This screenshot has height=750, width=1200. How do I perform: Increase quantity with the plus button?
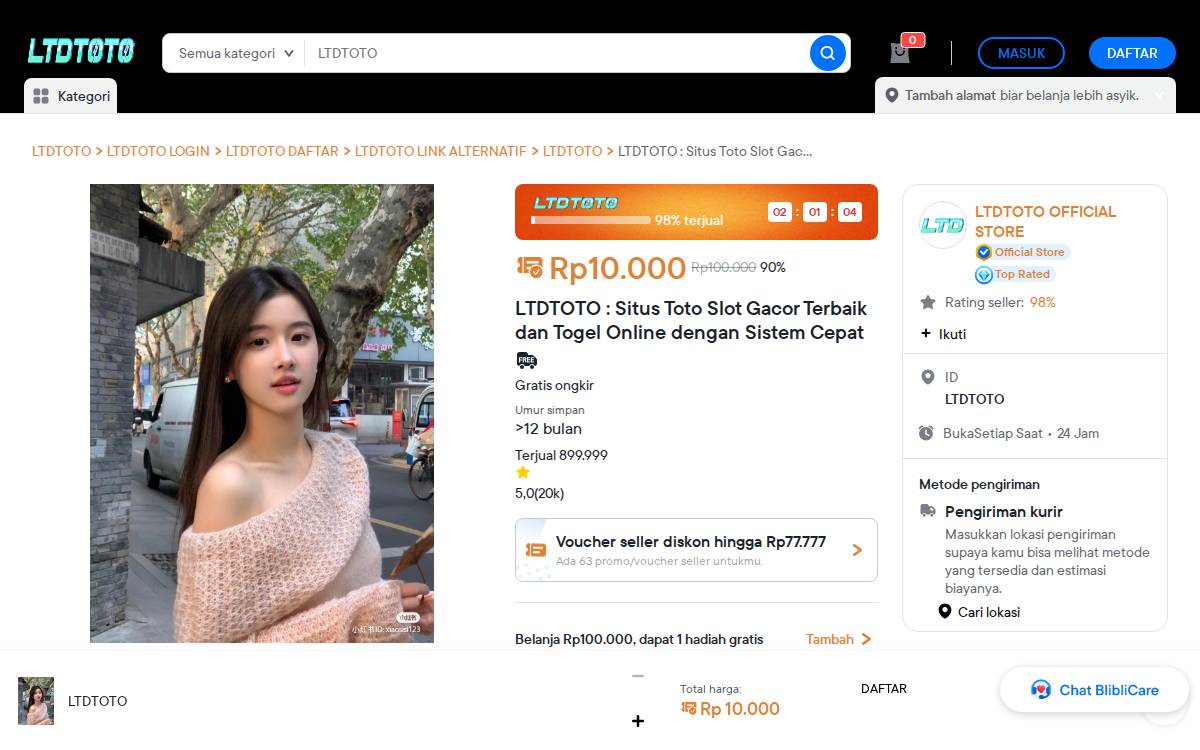point(638,721)
